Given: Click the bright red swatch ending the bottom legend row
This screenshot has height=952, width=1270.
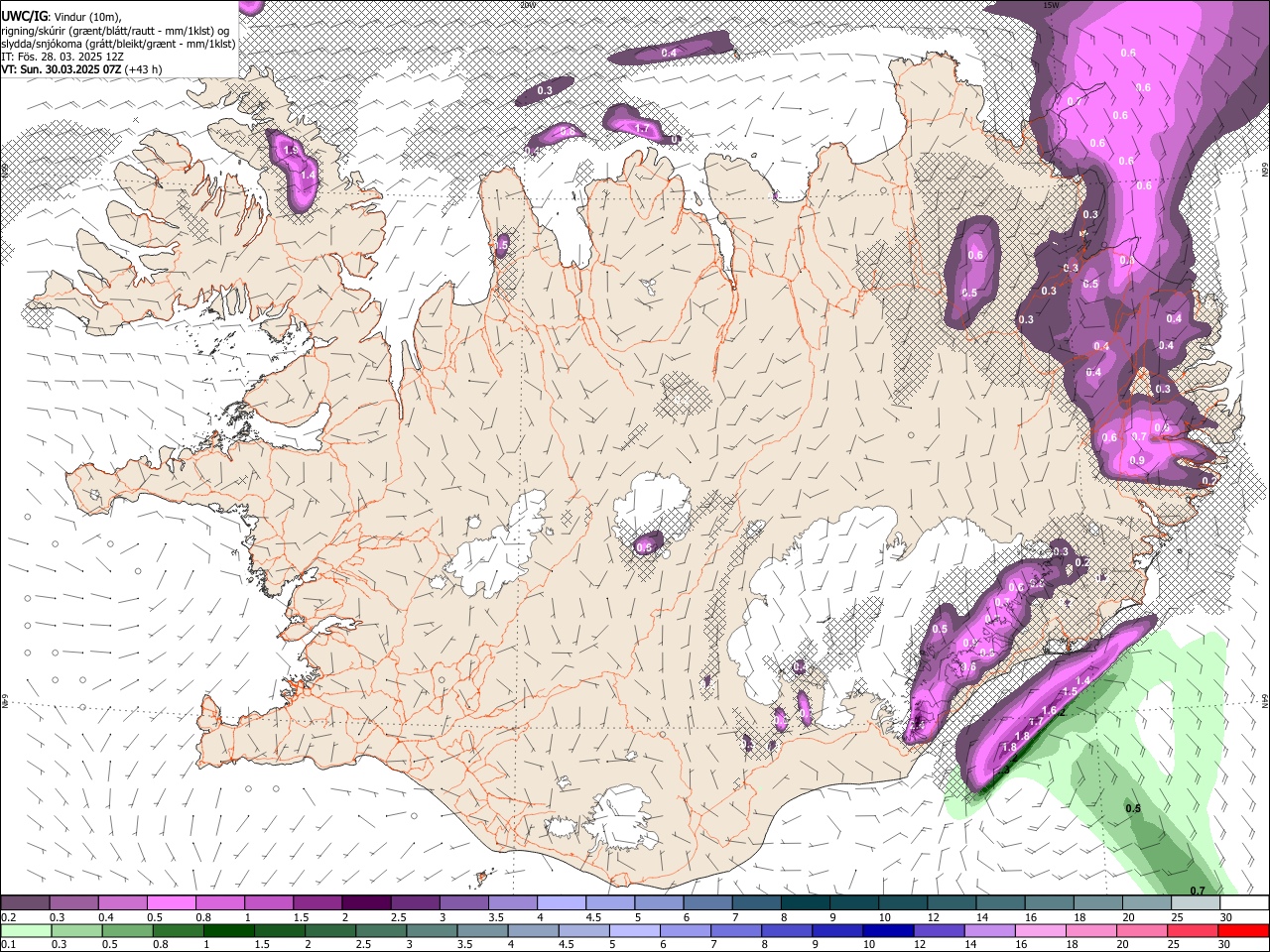Looking at the screenshot, I should coord(1244,930).
